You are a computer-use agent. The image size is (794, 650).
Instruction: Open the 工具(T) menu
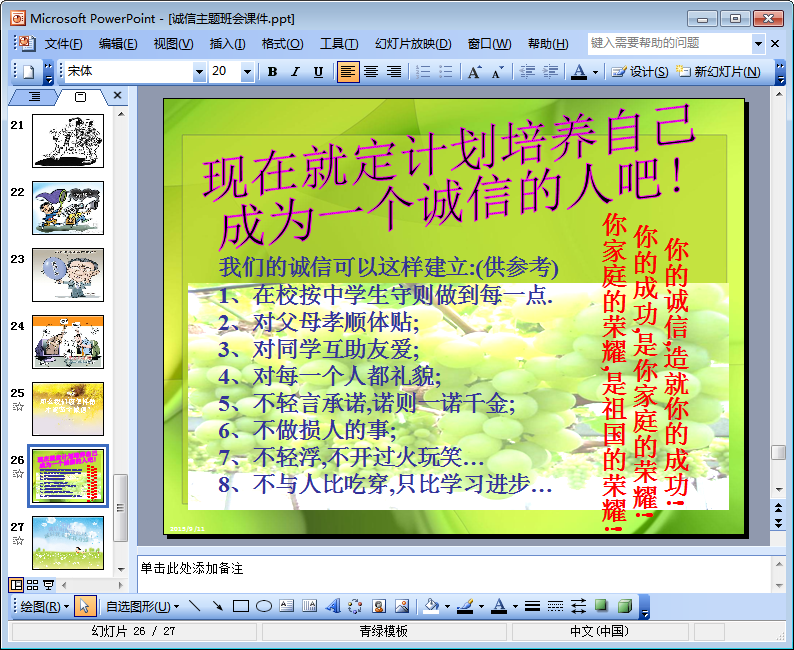point(339,44)
